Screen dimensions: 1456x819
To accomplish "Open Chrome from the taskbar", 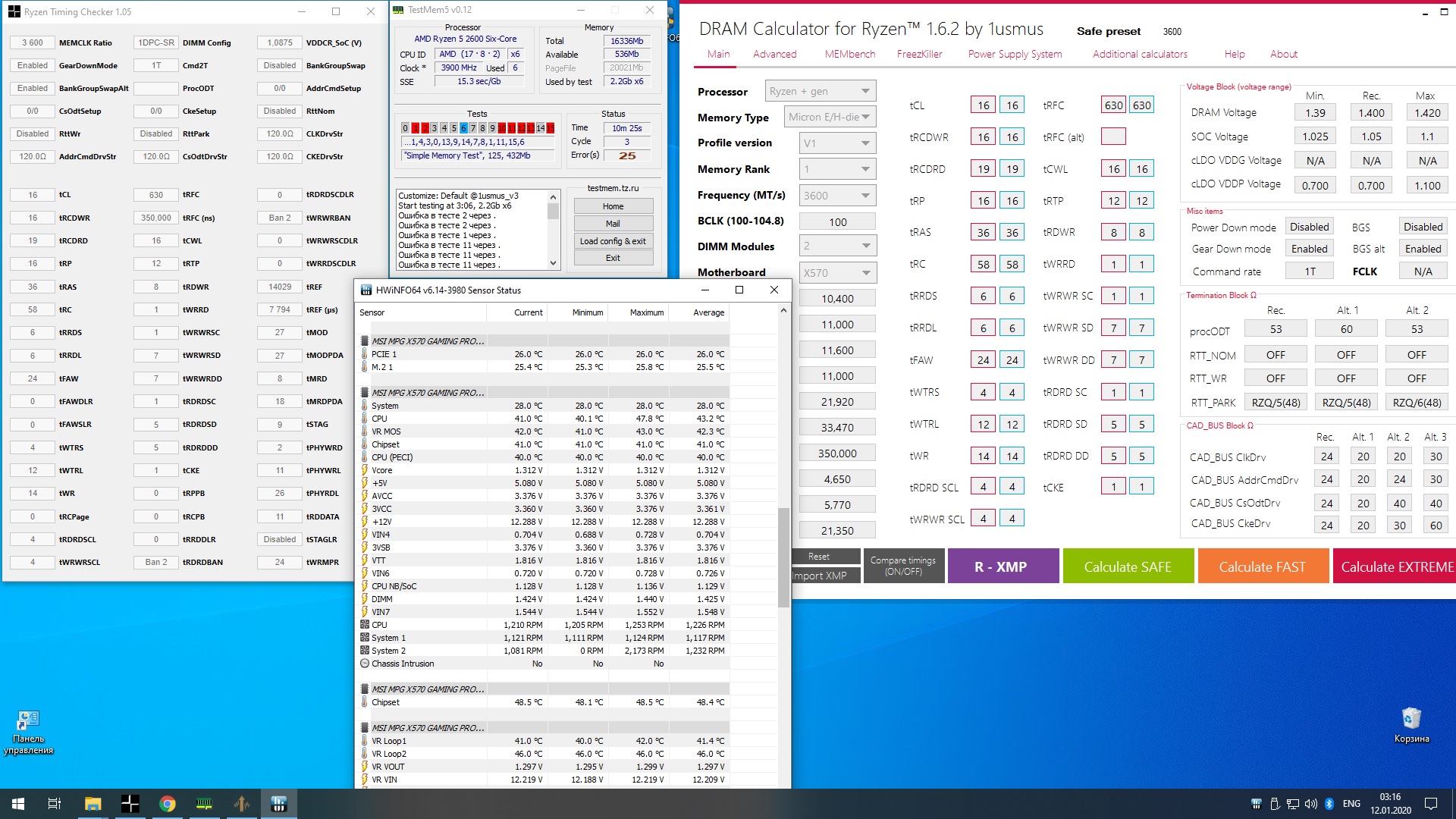I will [168, 804].
